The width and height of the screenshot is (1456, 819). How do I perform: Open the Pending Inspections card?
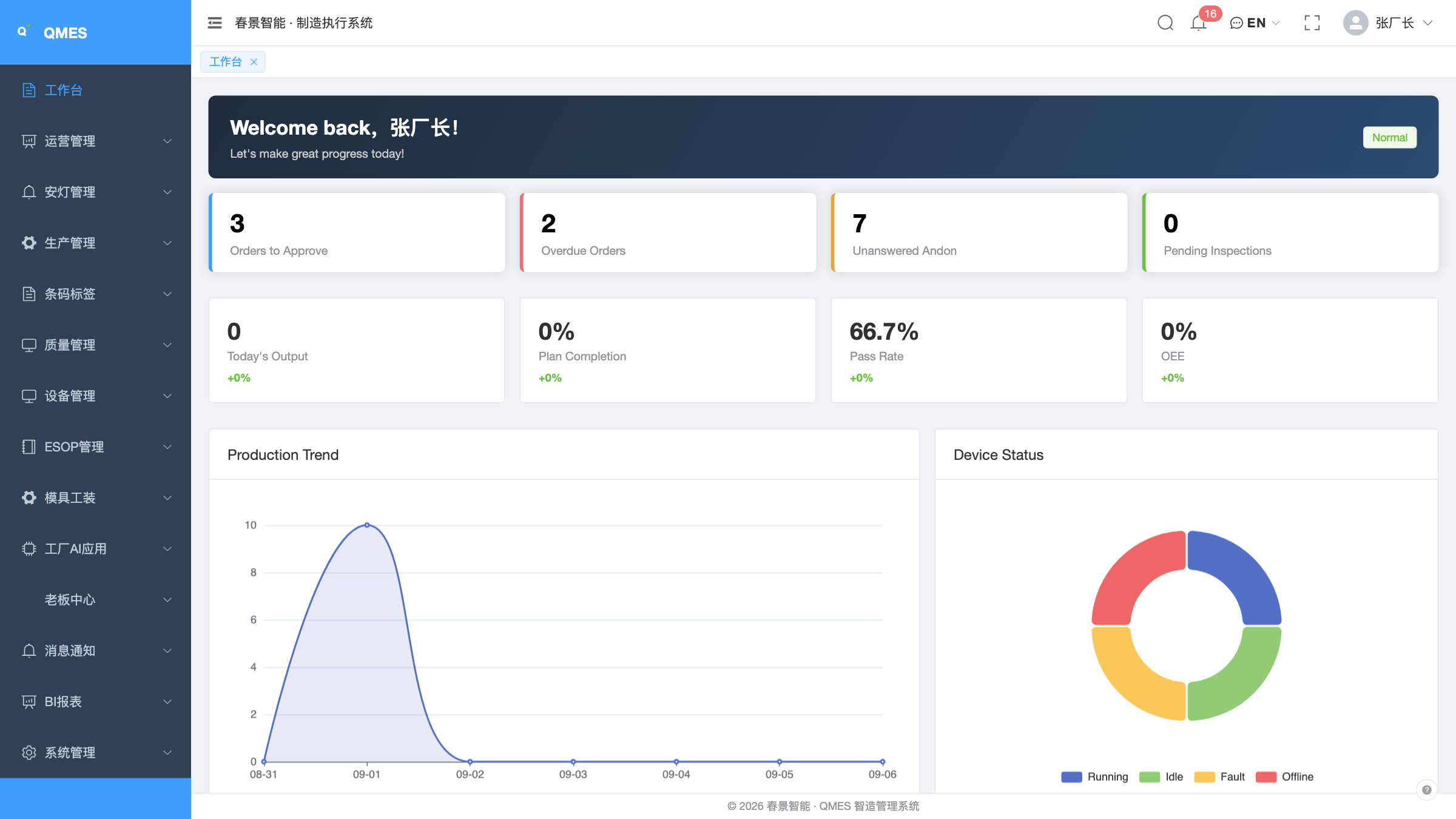point(1290,232)
